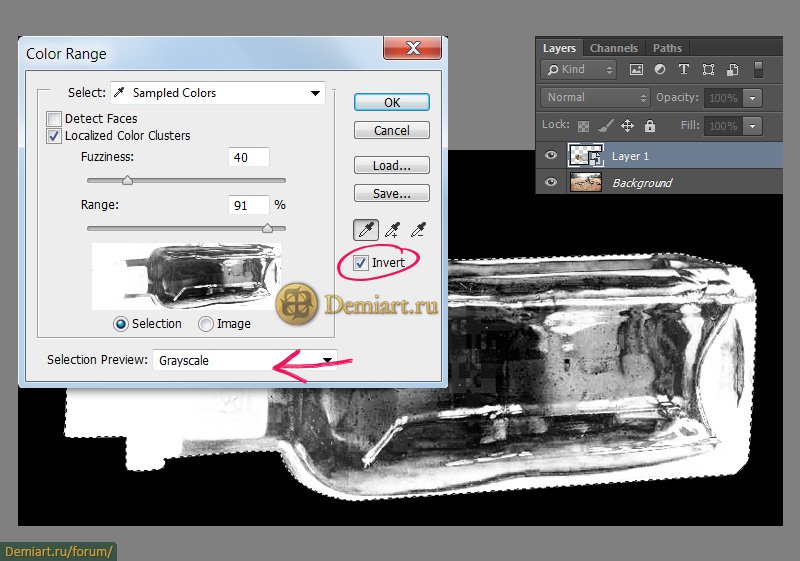Click the Cancel button
Screen dimensions: 800x561
click(x=392, y=131)
